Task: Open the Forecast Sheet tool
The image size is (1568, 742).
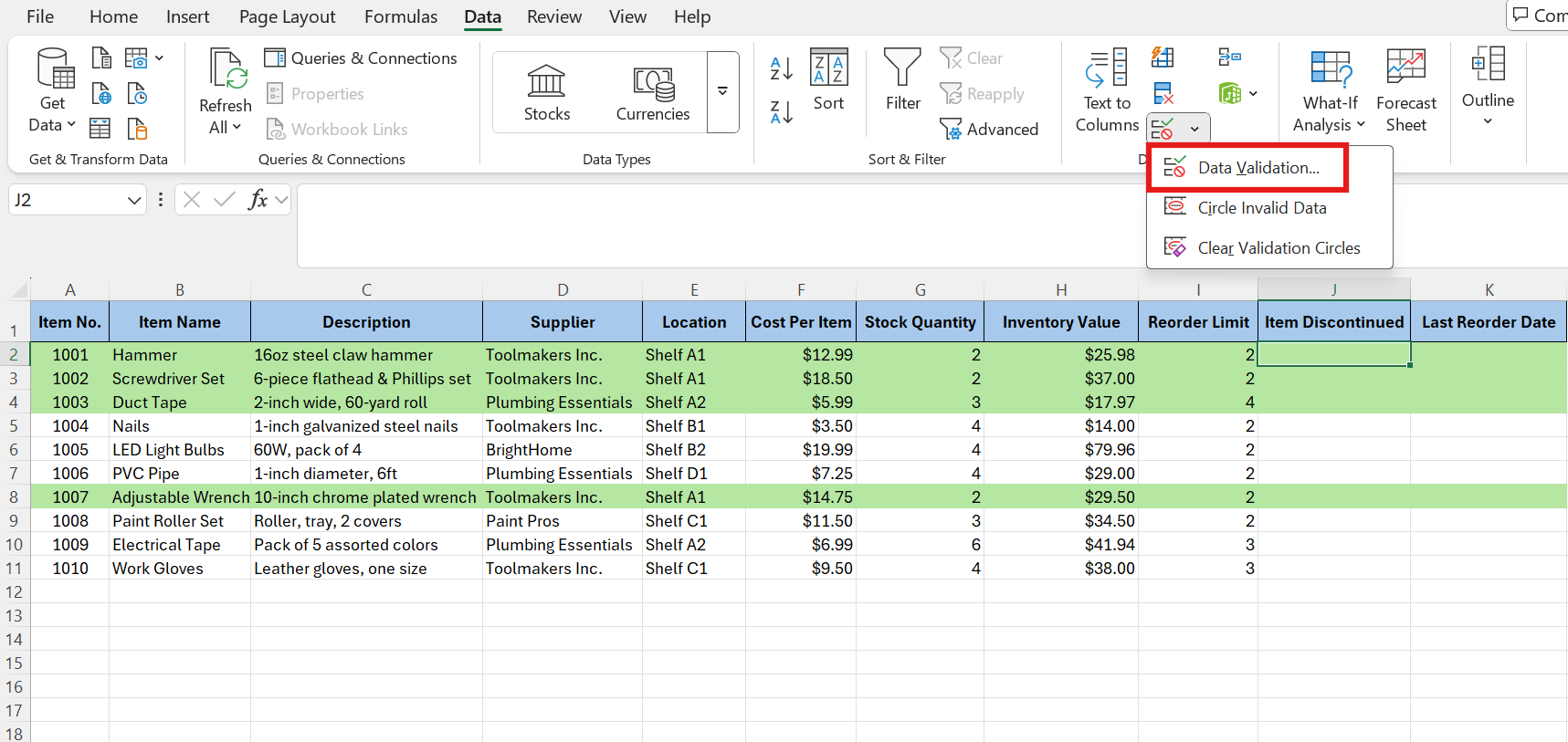Action: click(1405, 90)
